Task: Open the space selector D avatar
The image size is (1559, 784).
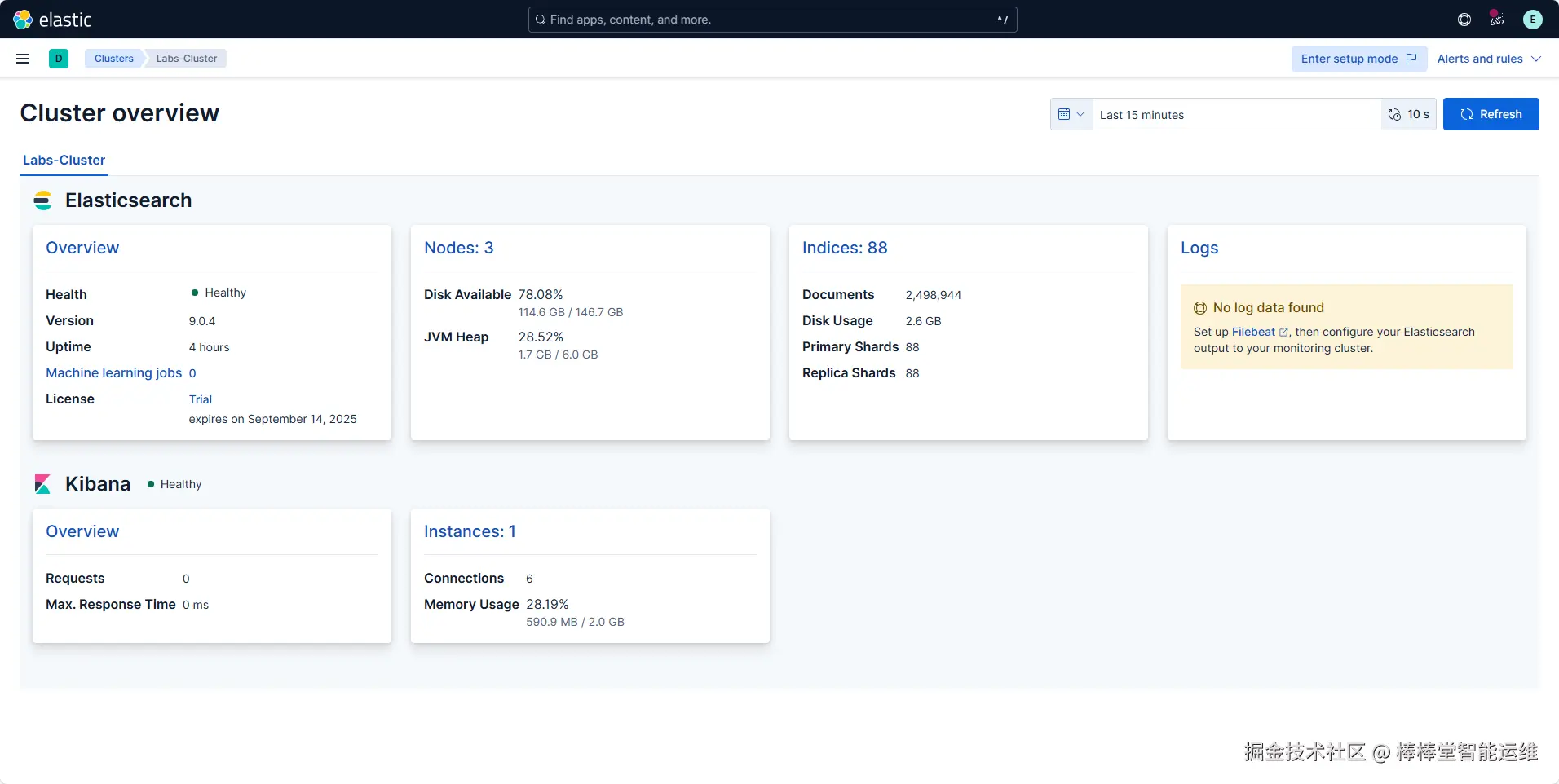Action: [59, 59]
